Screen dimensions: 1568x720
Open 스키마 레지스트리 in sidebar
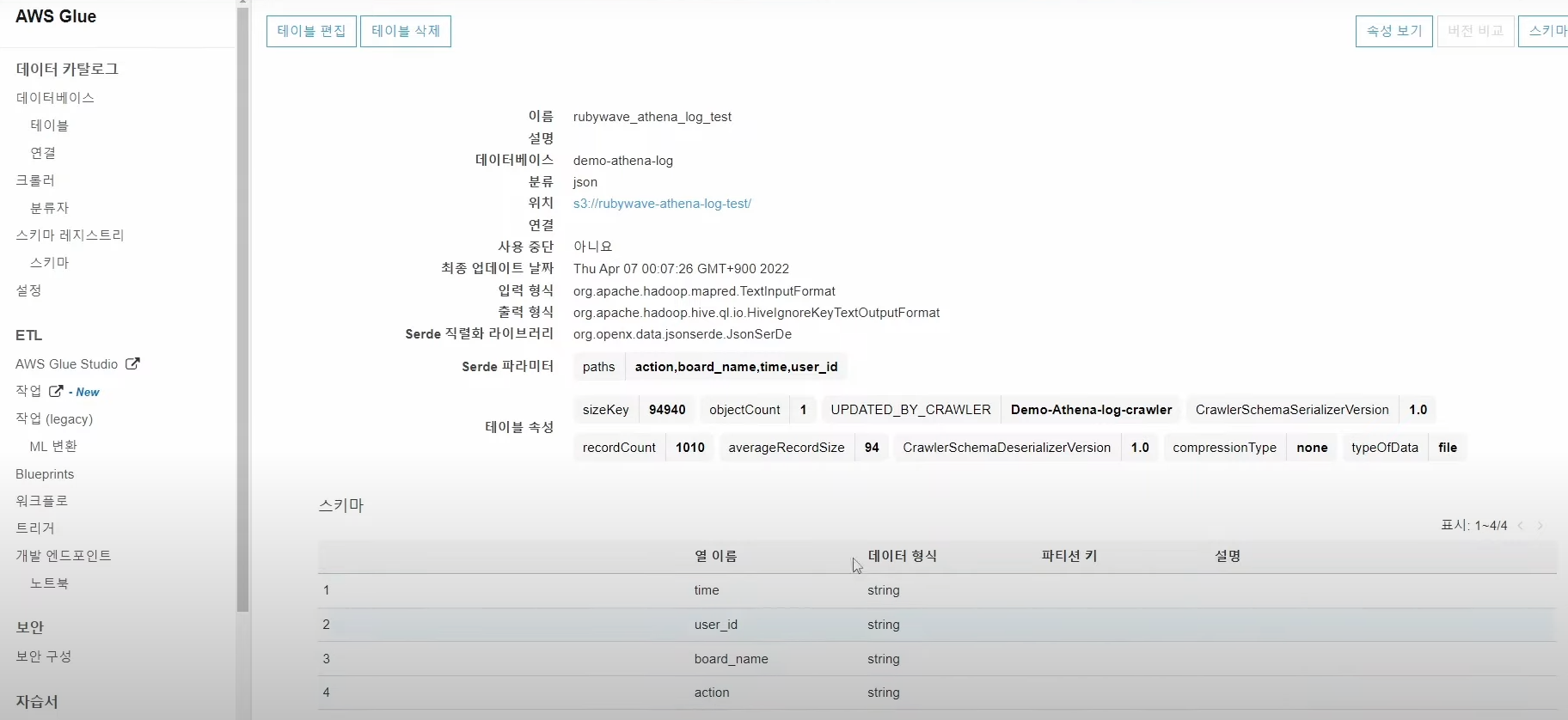tap(70, 235)
